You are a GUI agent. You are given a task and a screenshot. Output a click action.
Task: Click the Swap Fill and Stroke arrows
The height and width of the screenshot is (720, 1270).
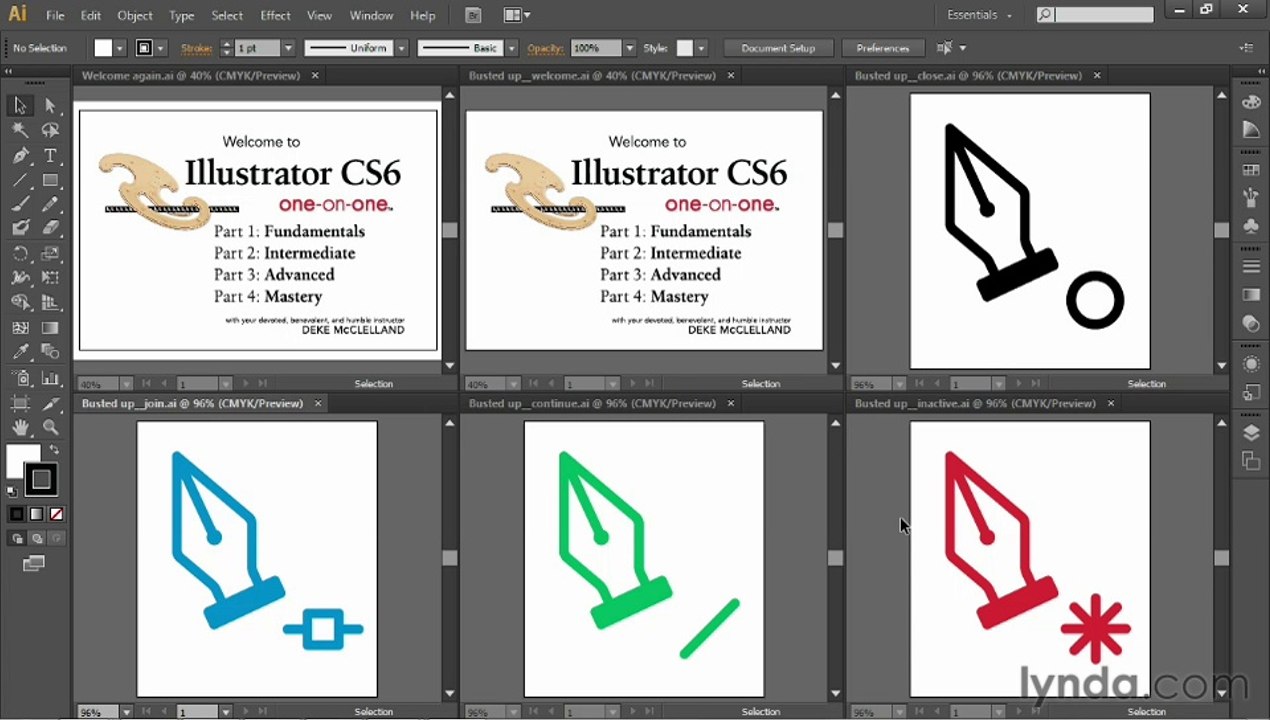pyautogui.click(x=55, y=451)
